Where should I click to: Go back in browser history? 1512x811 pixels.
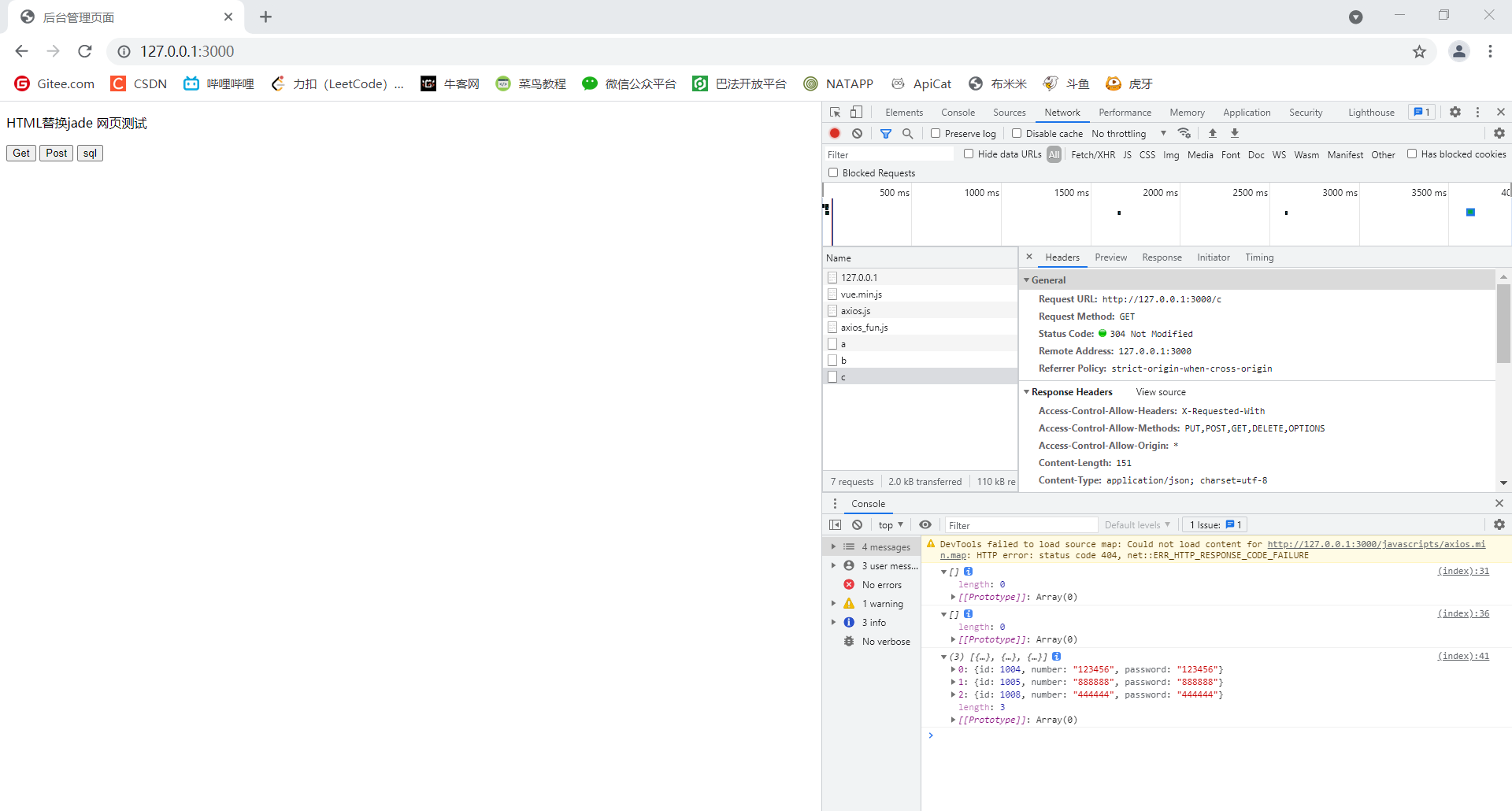21,51
